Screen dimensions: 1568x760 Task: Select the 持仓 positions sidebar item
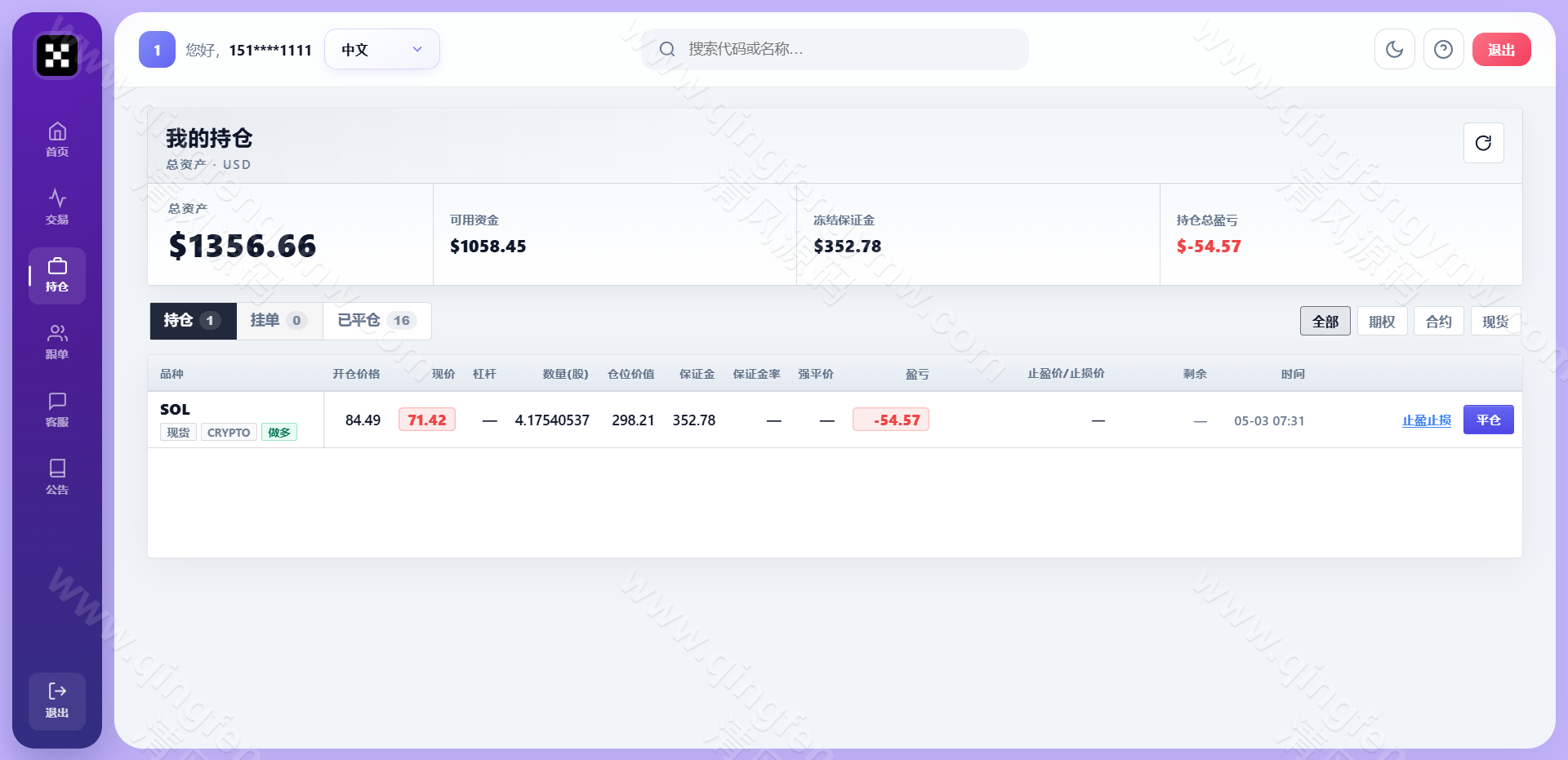(57, 275)
